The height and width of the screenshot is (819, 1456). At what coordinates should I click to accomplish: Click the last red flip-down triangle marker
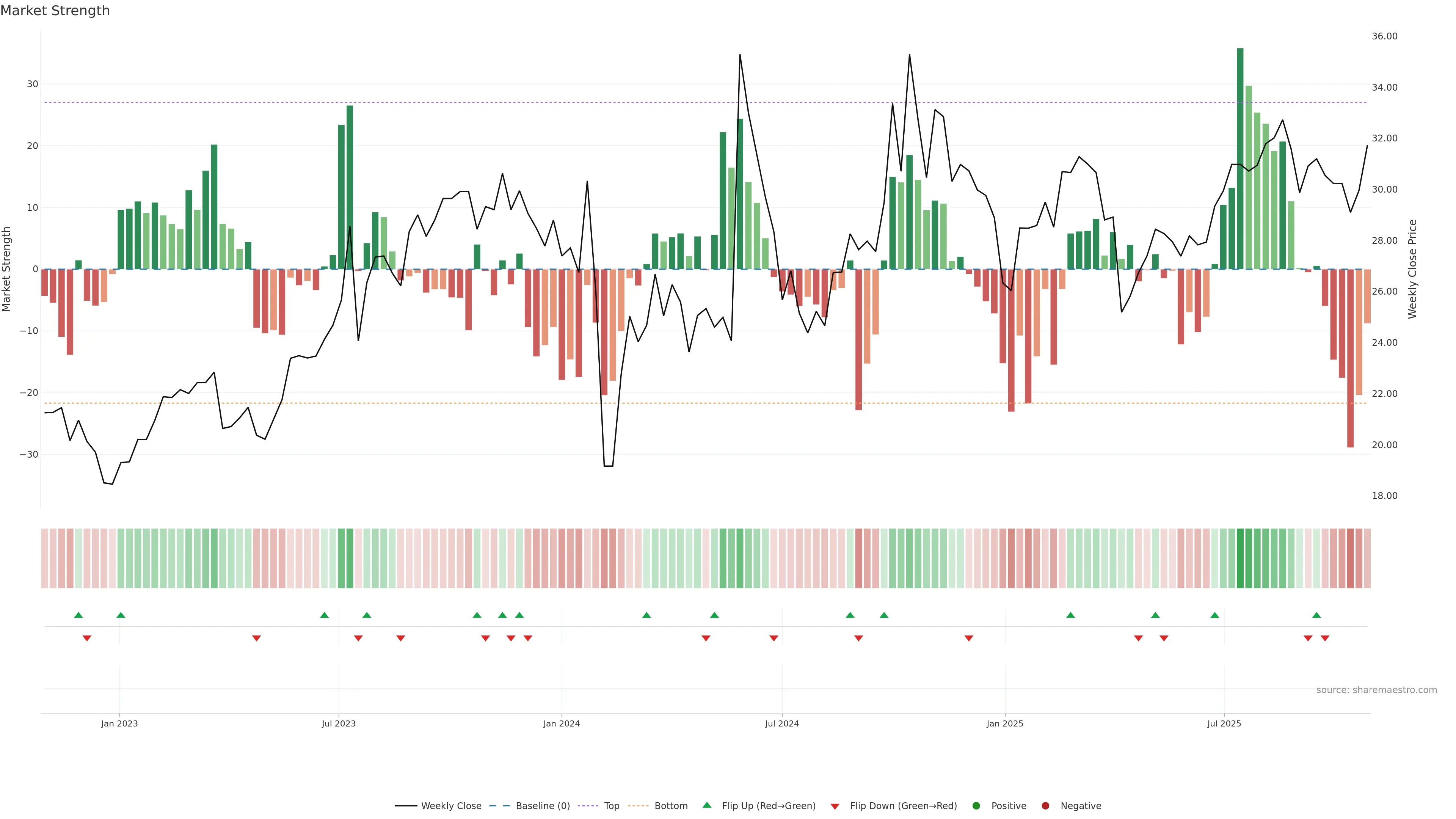click(x=1325, y=638)
